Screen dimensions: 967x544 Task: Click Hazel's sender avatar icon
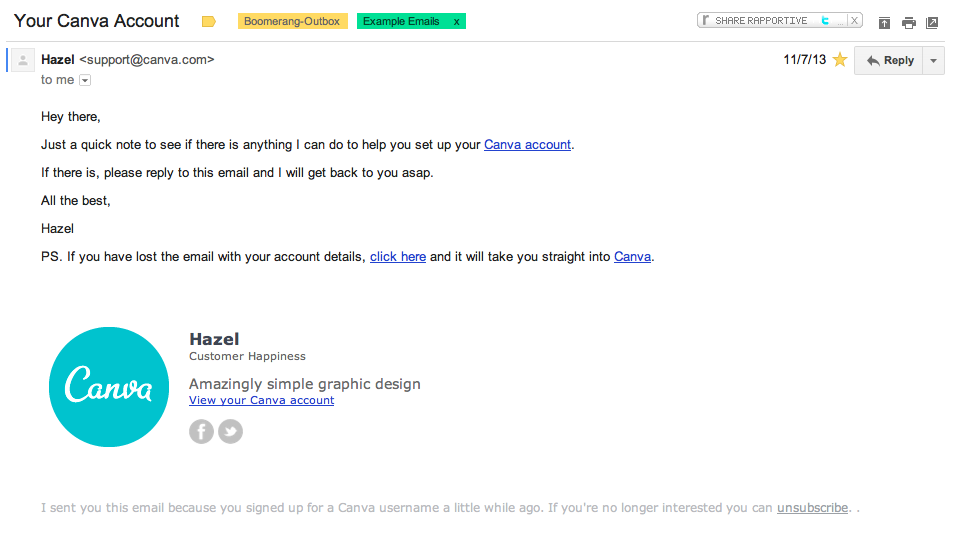click(x=23, y=60)
